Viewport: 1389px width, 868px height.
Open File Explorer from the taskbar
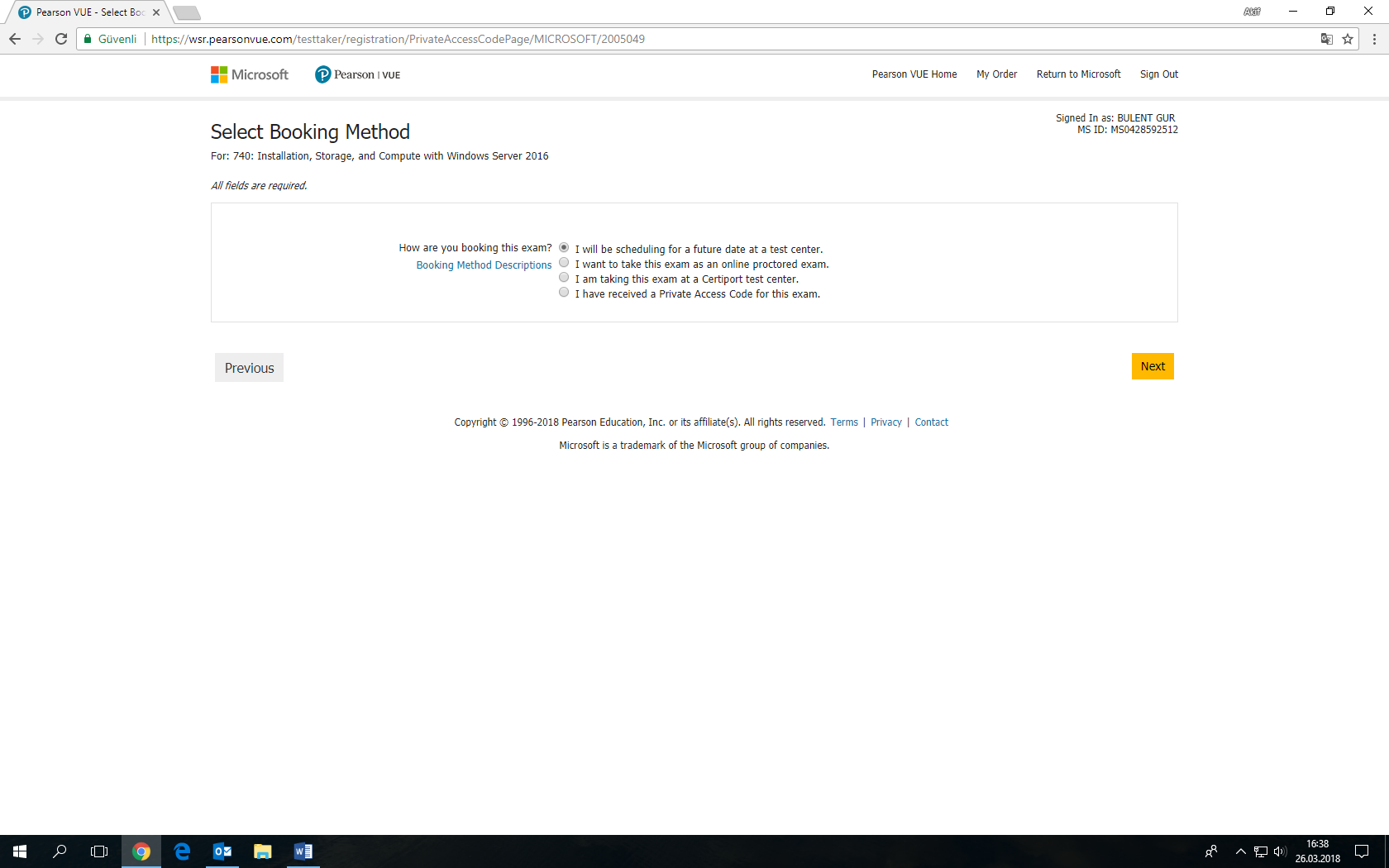click(263, 851)
